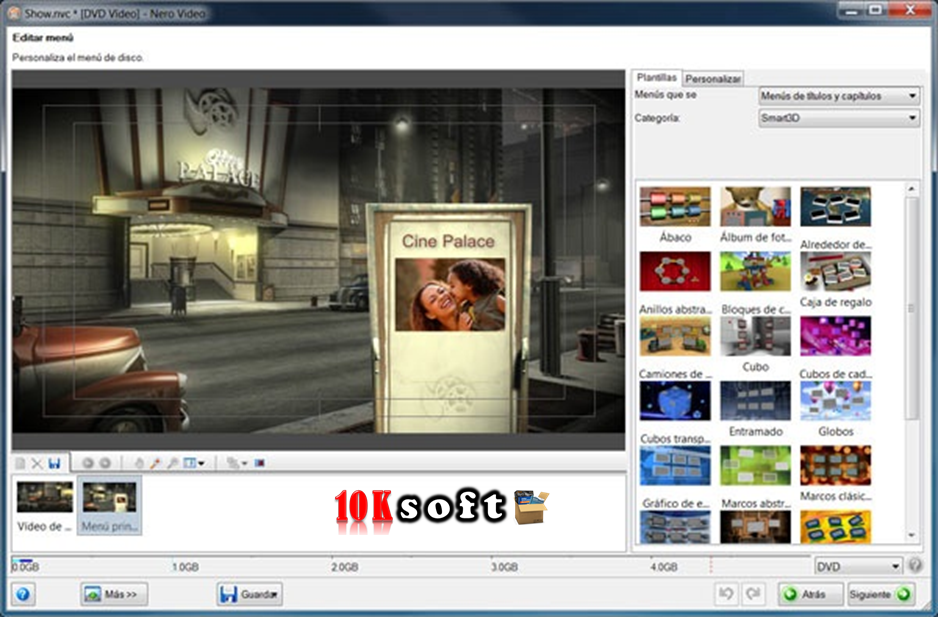Switch to the Personalizar tab
Viewport: 938px width, 617px height.
(712, 79)
